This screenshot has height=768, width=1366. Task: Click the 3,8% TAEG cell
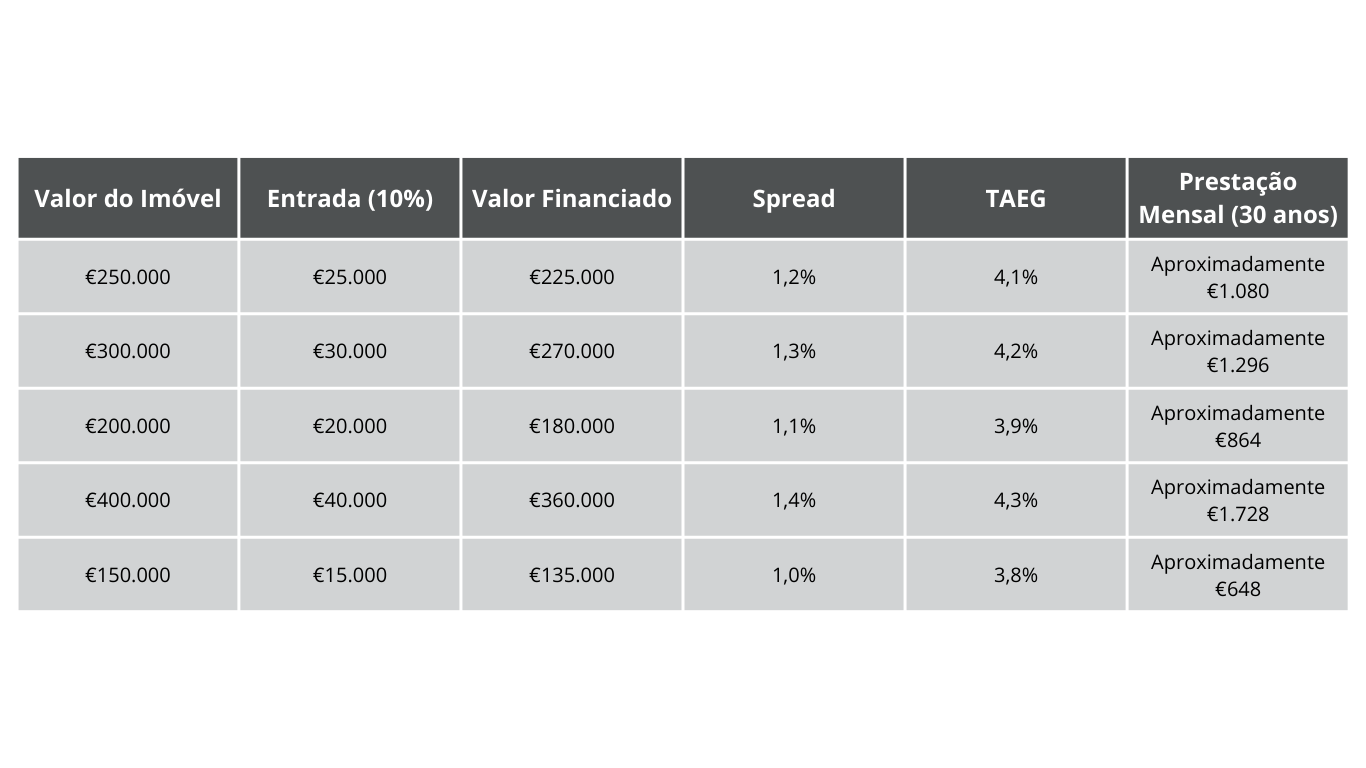(x=1016, y=575)
